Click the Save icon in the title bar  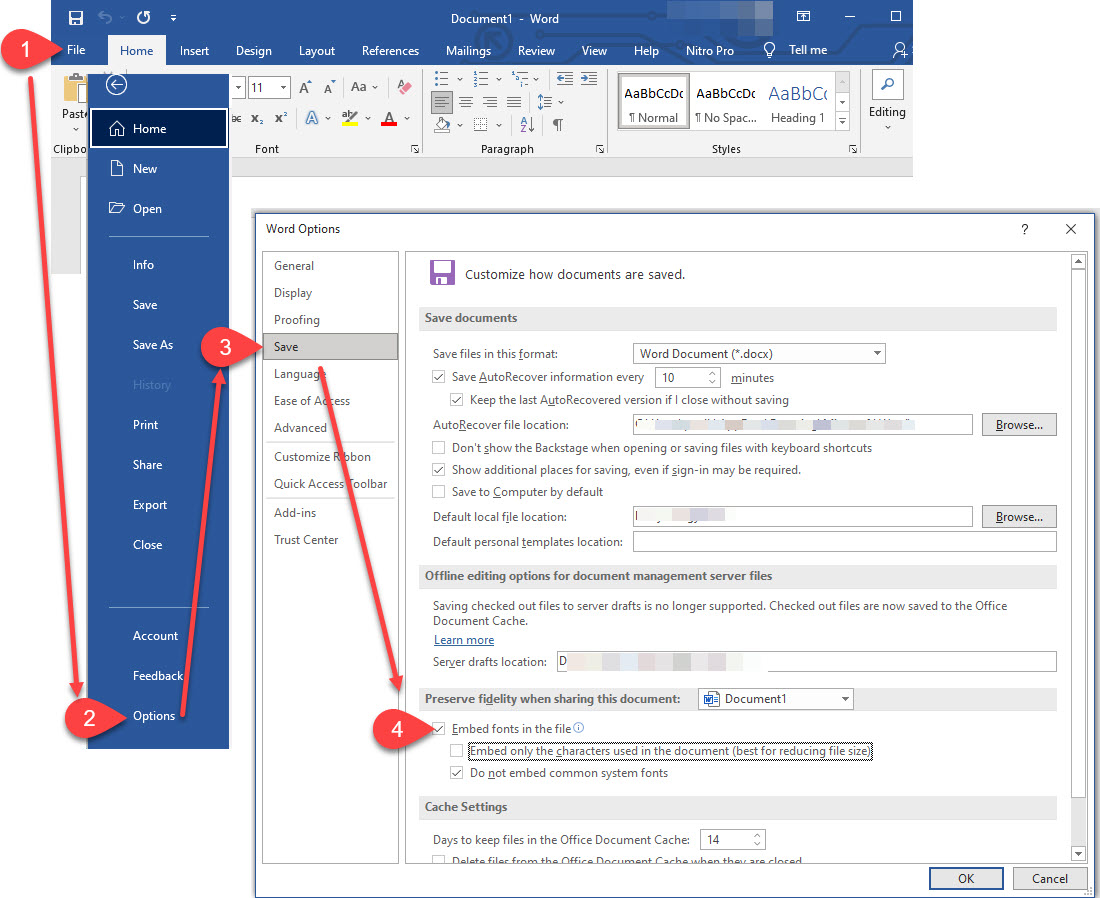[76, 17]
